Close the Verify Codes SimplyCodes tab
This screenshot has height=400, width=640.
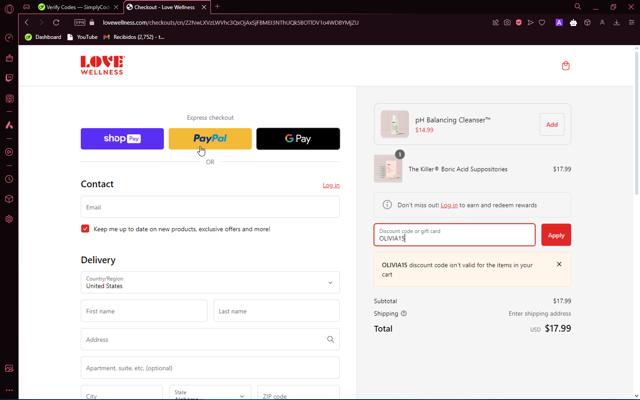coord(116,7)
